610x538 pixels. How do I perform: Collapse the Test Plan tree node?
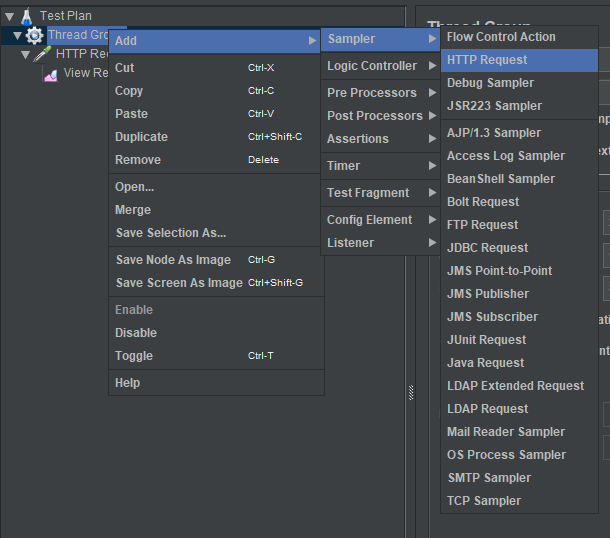[10, 16]
